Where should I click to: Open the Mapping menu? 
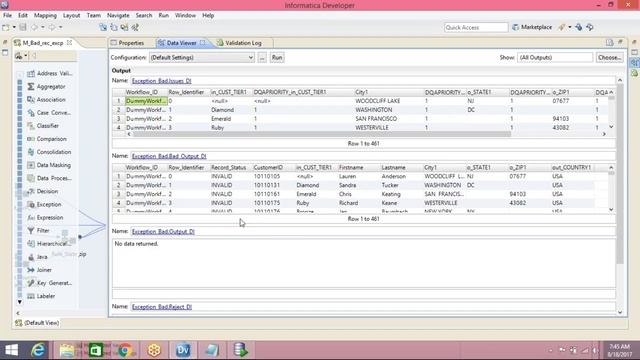[45, 15]
